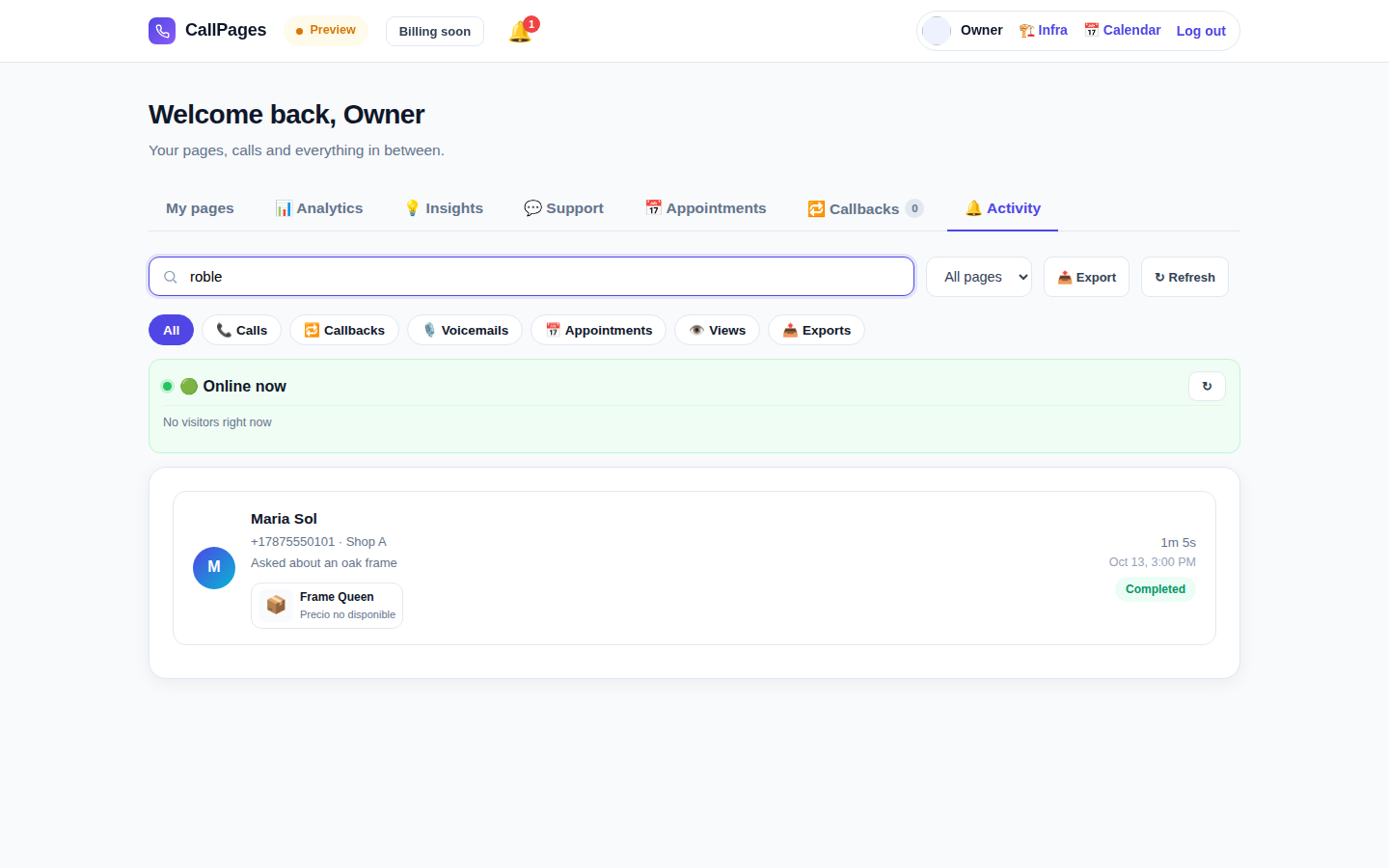Click the Completed status badge
This screenshot has width=1389, height=868.
click(1156, 589)
